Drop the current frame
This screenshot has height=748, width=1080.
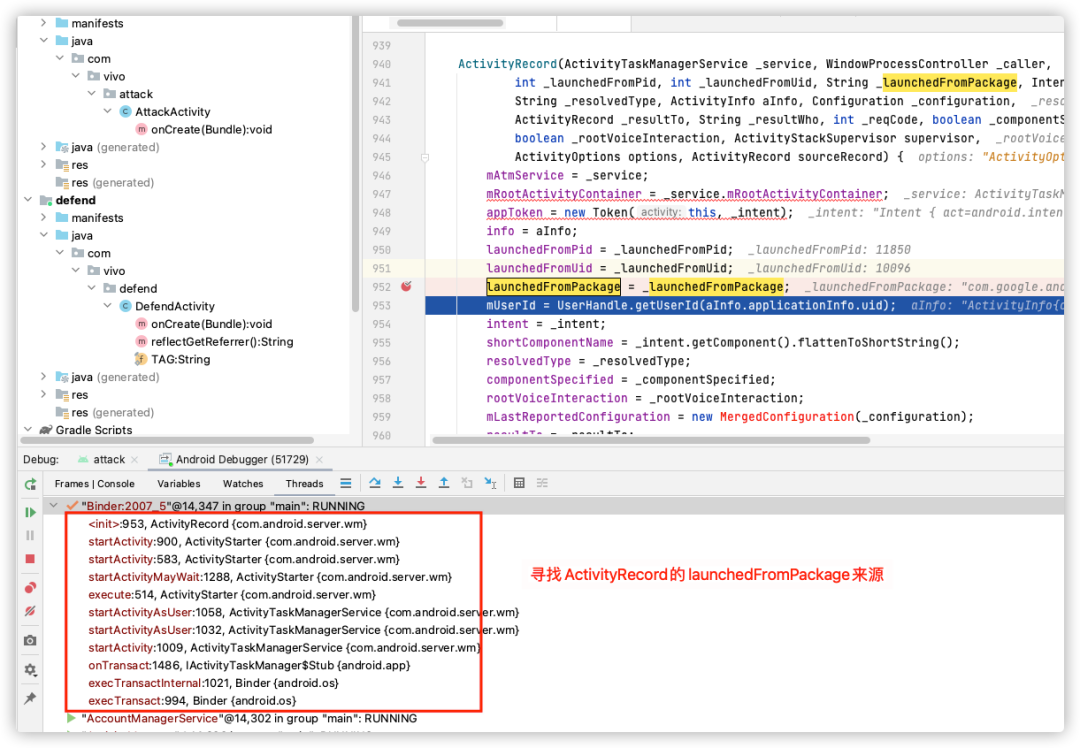tap(467, 484)
